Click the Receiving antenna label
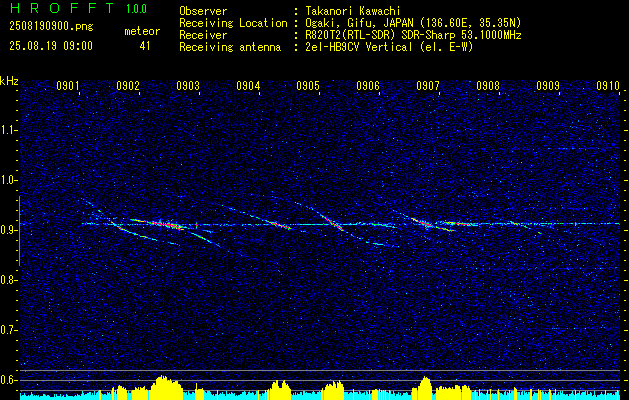 click(x=230, y=47)
